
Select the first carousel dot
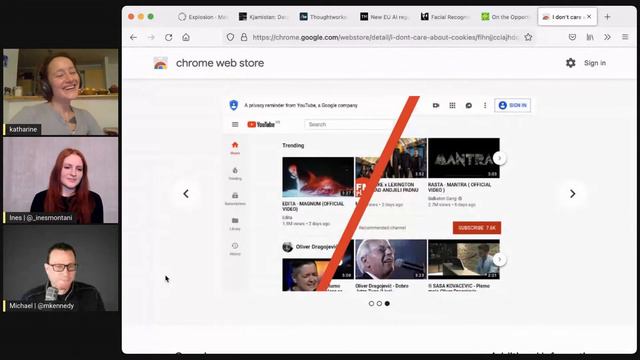coord(371,304)
